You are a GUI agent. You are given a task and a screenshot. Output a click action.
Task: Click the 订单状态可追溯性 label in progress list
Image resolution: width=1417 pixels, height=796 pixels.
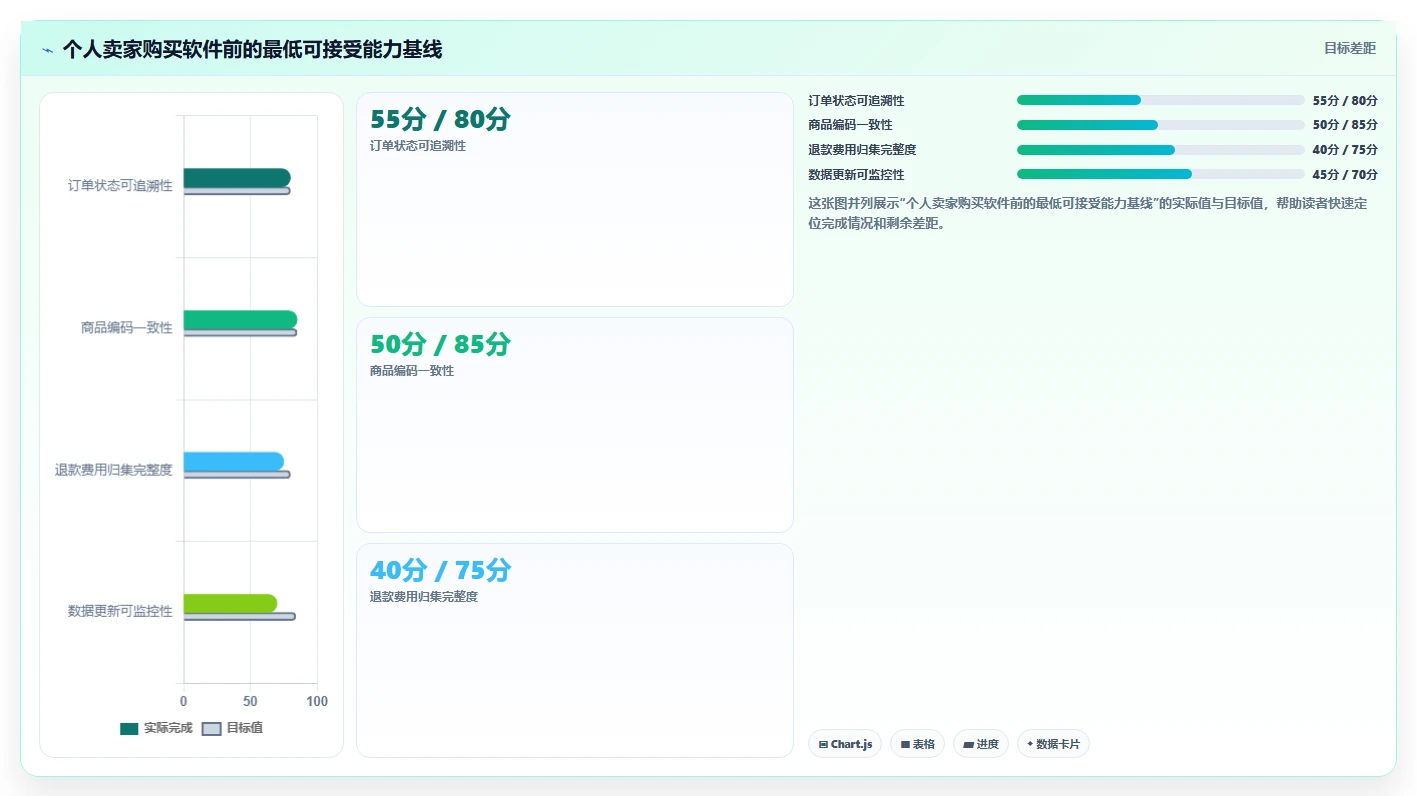tap(856, 101)
